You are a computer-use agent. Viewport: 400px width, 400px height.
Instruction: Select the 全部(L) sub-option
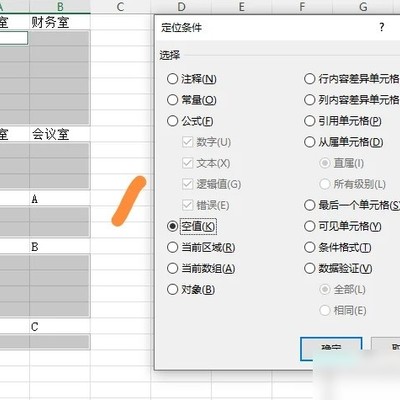pos(325,289)
